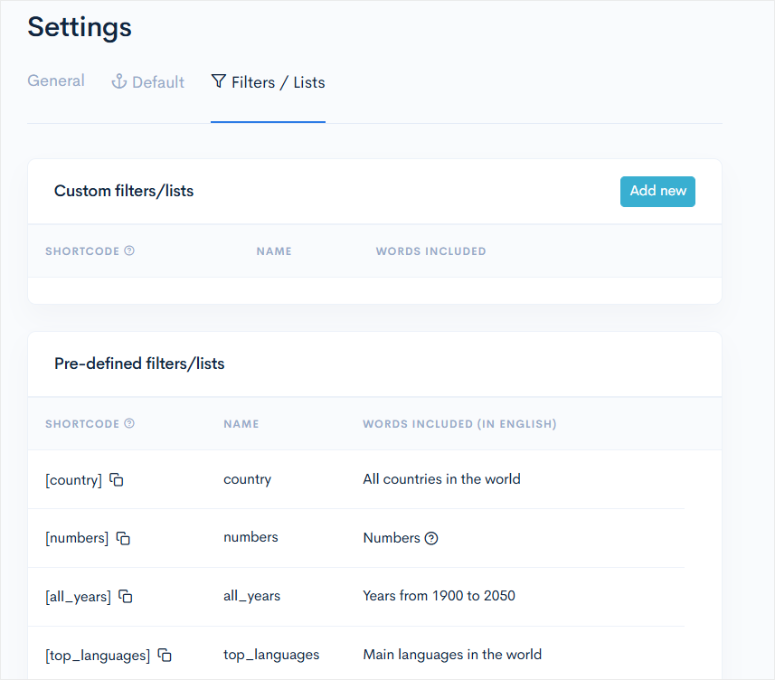Click the Words Included (In English) header
The width and height of the screenshot is (775, 680).
[x=459, y=424]
